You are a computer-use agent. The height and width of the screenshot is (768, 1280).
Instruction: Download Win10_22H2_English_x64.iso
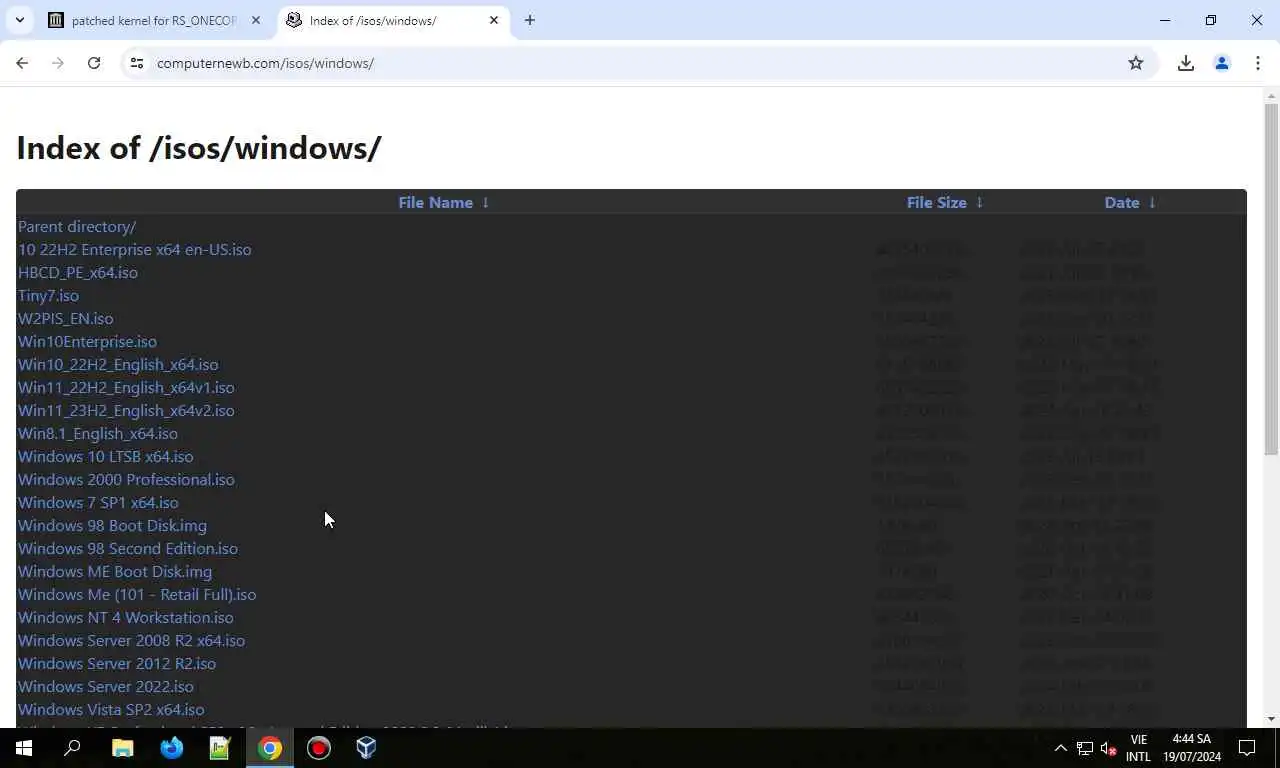[118, 364]
